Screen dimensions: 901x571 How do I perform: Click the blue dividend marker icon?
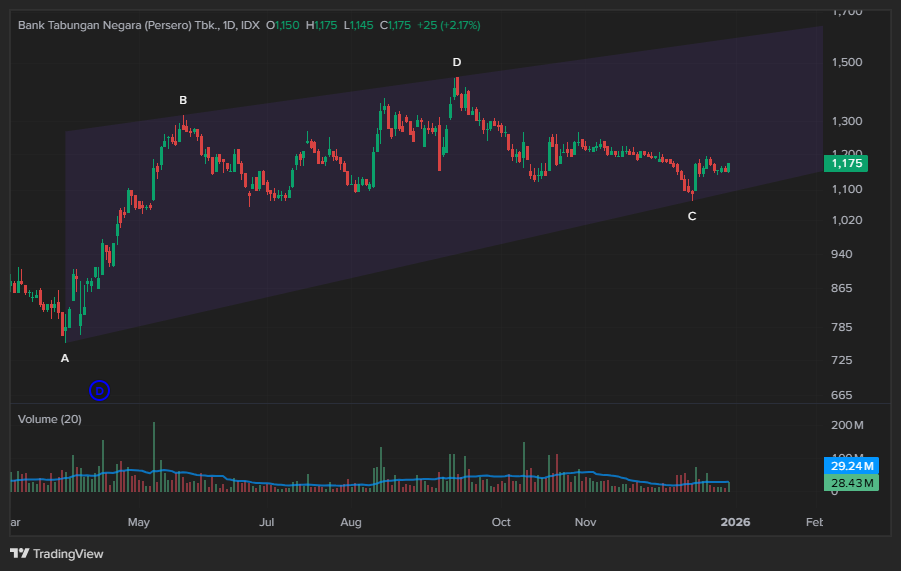point(99,390)
